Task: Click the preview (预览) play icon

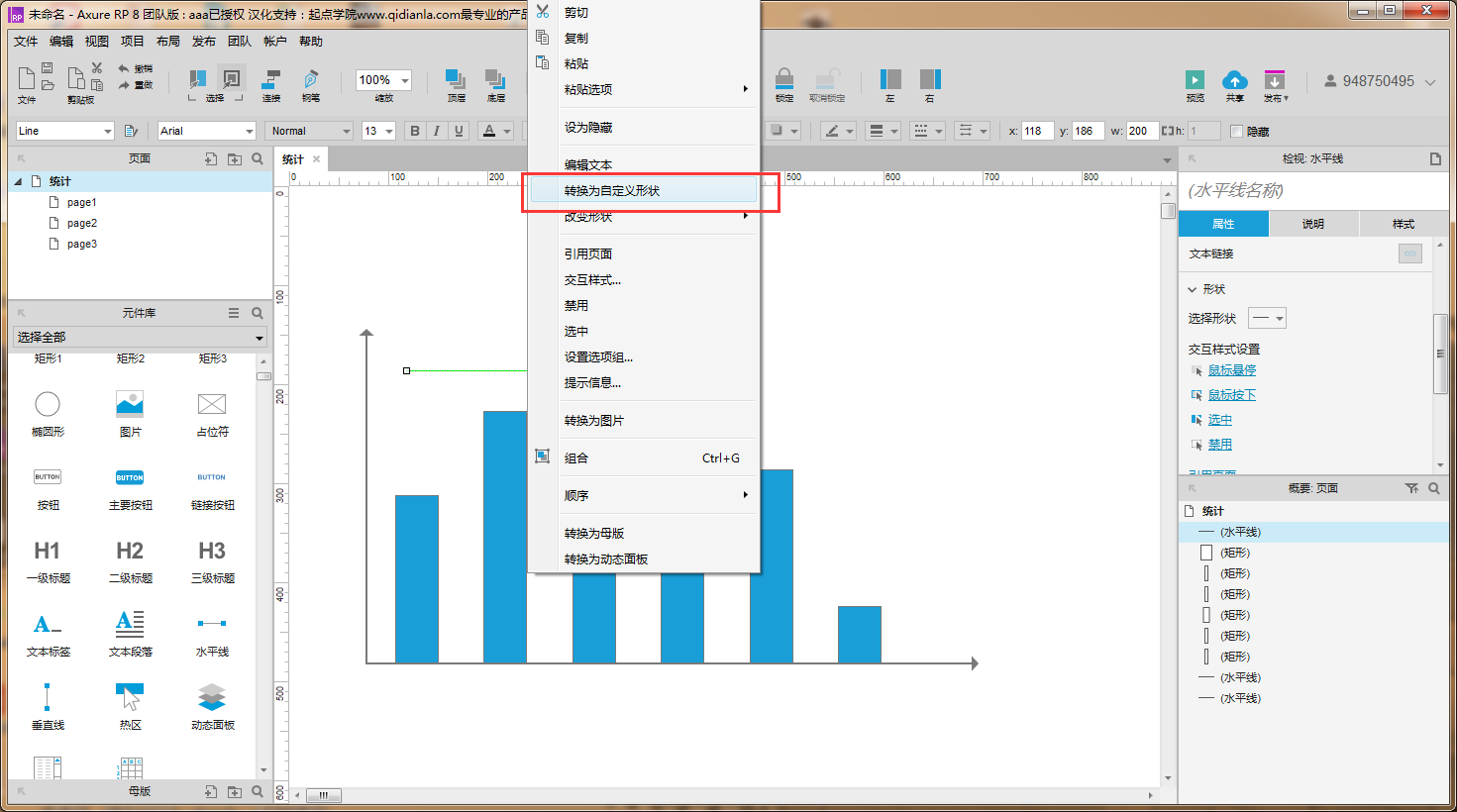Action: [x=1196, y=79]
